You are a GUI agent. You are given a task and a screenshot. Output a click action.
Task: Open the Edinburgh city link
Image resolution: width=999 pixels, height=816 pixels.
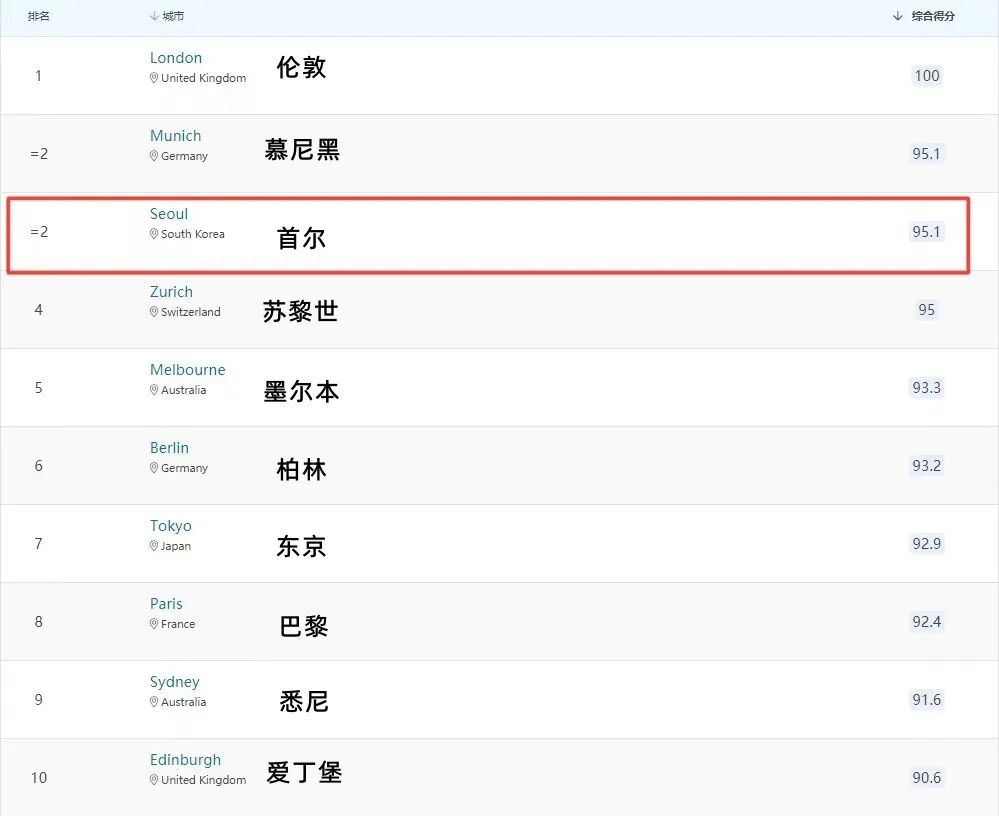coord(185,760)
